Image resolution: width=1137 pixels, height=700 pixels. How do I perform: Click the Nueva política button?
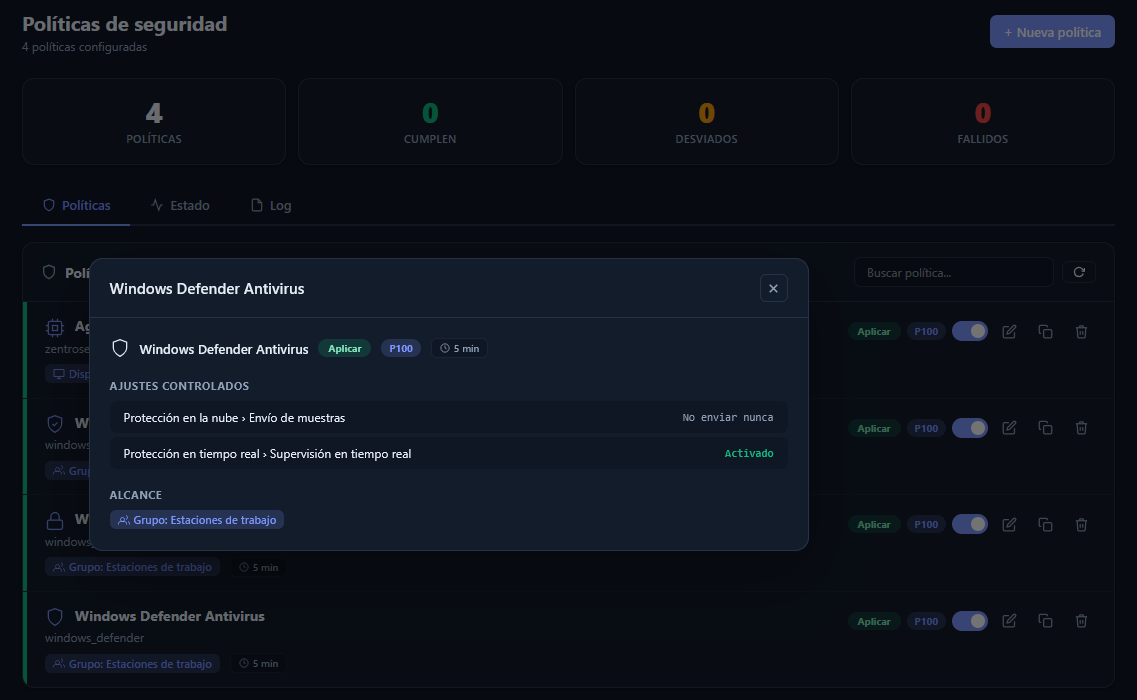pyautogui.click(x=1052, y=32)
